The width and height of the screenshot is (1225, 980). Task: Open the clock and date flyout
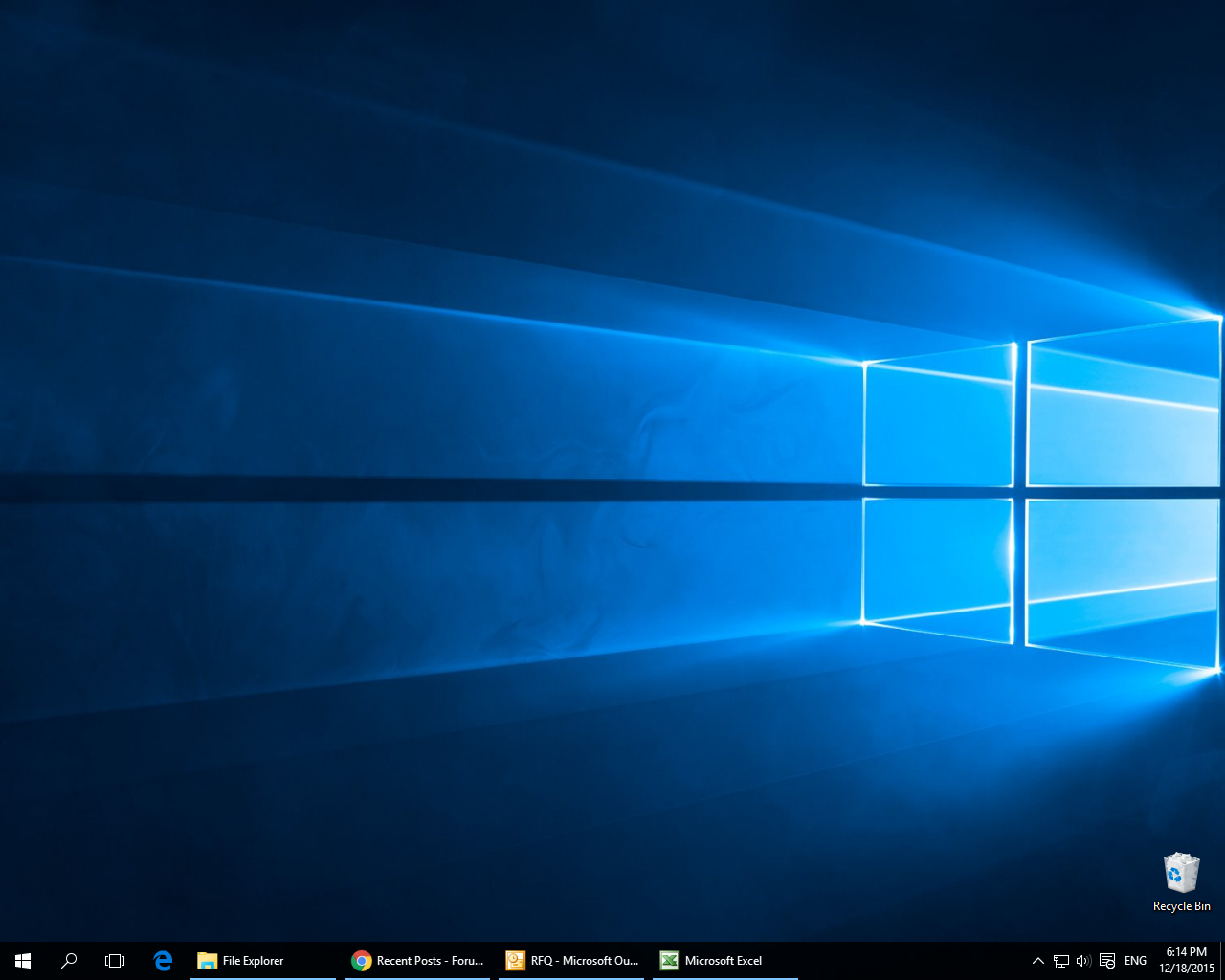1186,960
